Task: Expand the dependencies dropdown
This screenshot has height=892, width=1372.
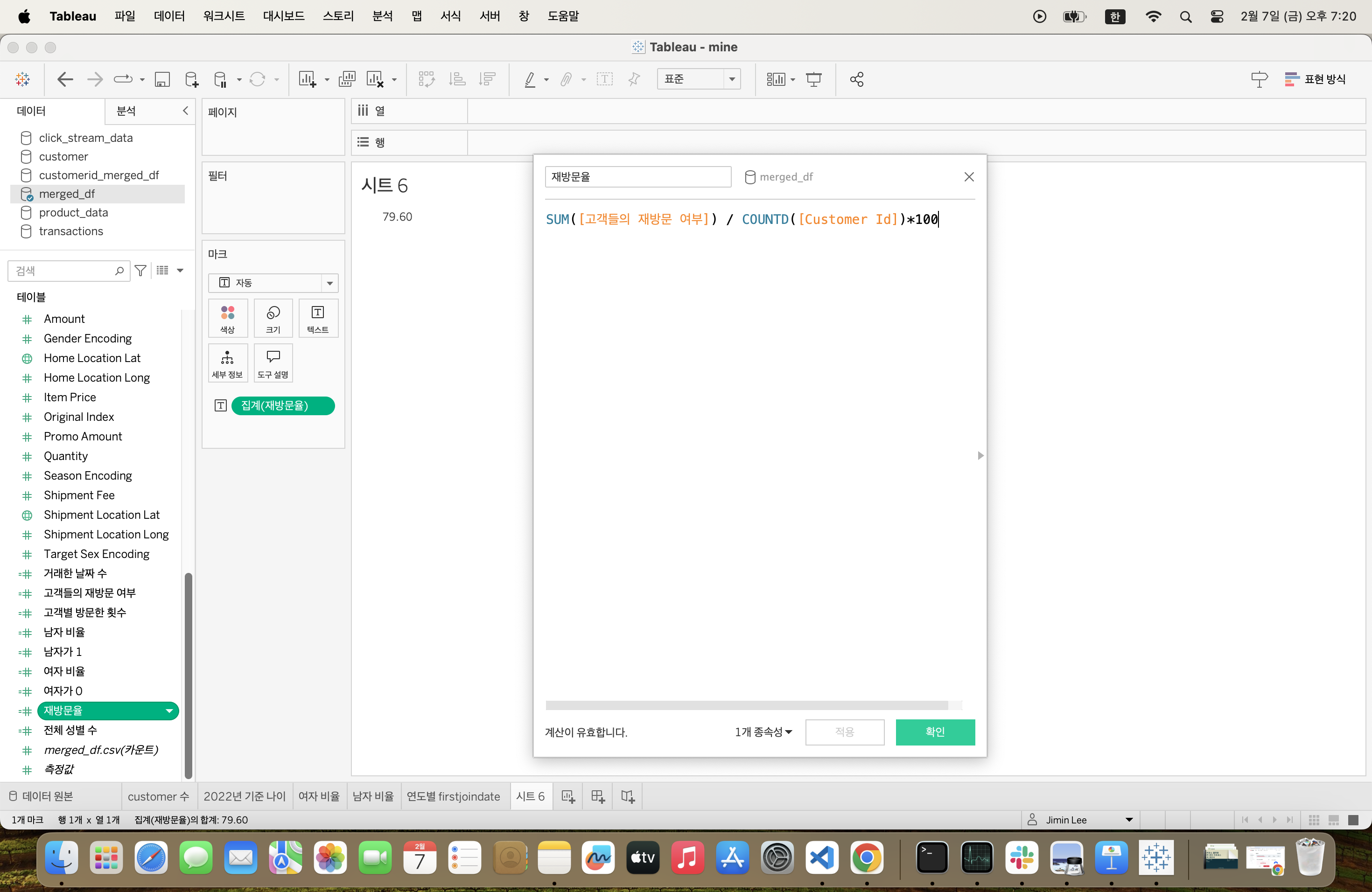Action: (x=764, y=732)
